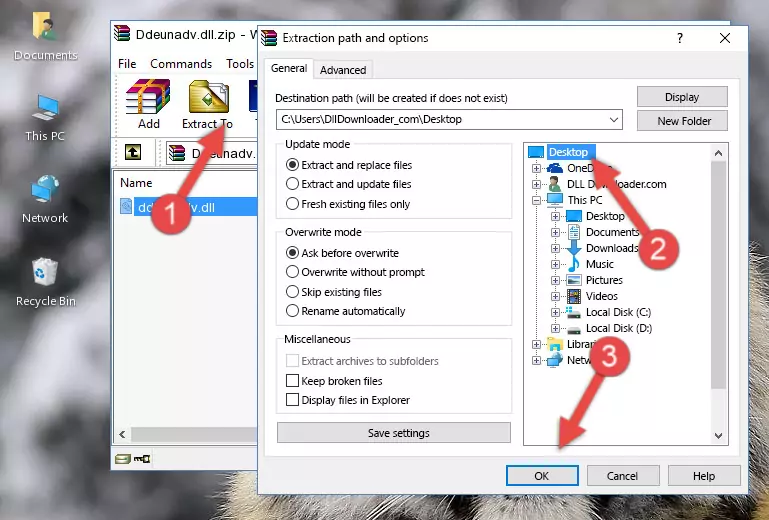Switch to the General tab
Viewport: 769px width, 520px height.
(x=289, y=68)
